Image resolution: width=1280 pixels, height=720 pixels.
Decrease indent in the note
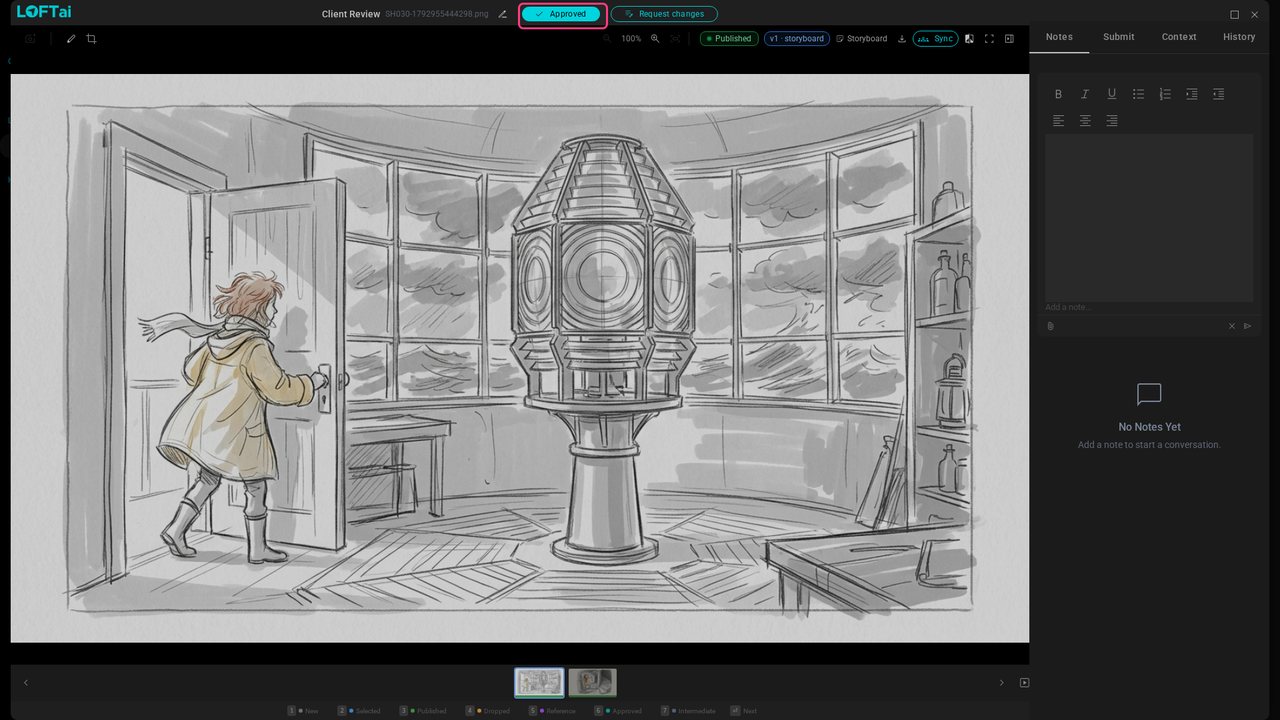point(1218,94)
